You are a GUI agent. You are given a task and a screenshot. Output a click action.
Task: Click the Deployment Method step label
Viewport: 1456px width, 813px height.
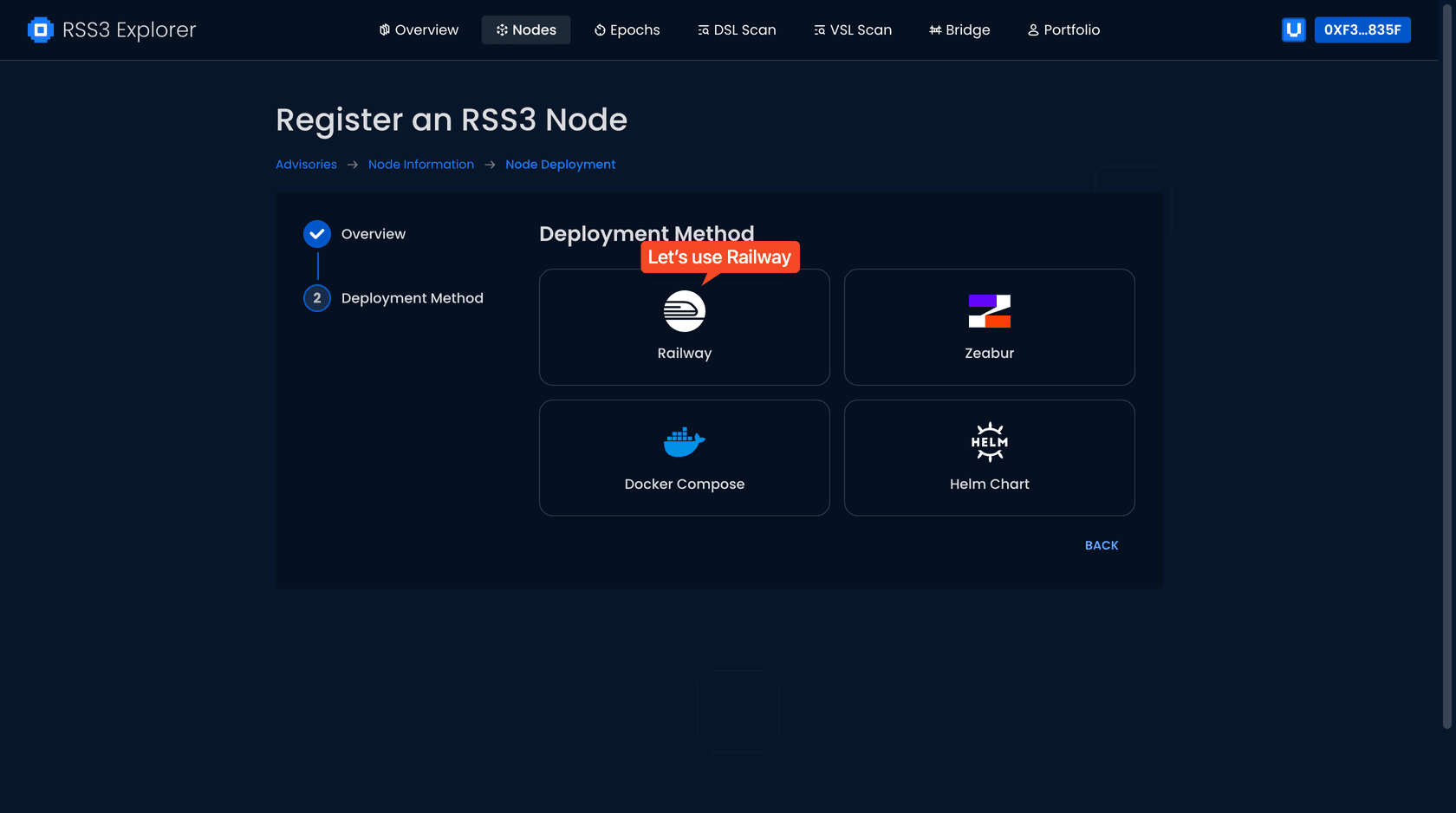(x=413, y=298)
